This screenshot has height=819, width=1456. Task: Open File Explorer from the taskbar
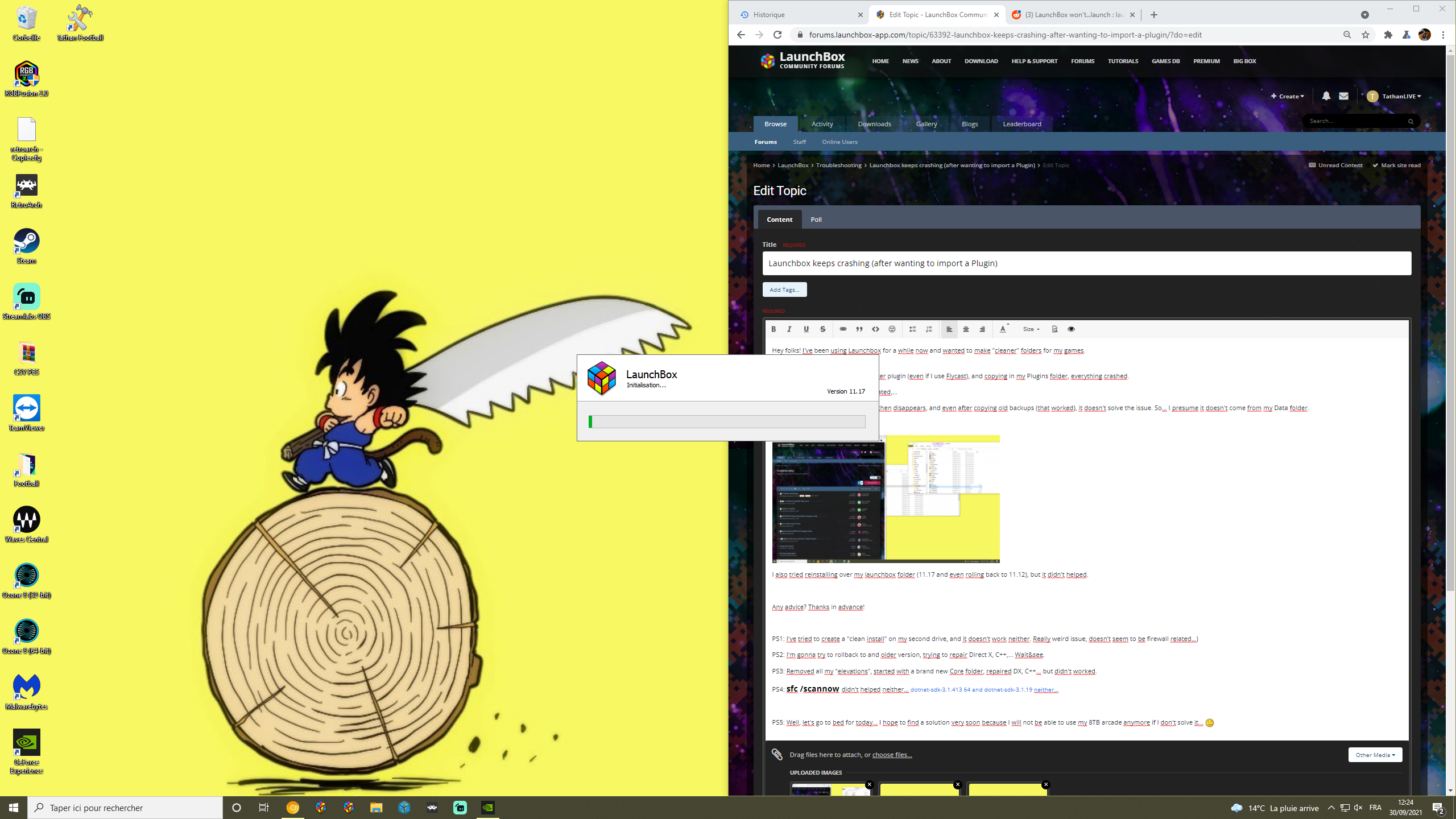tap(376, 808)
